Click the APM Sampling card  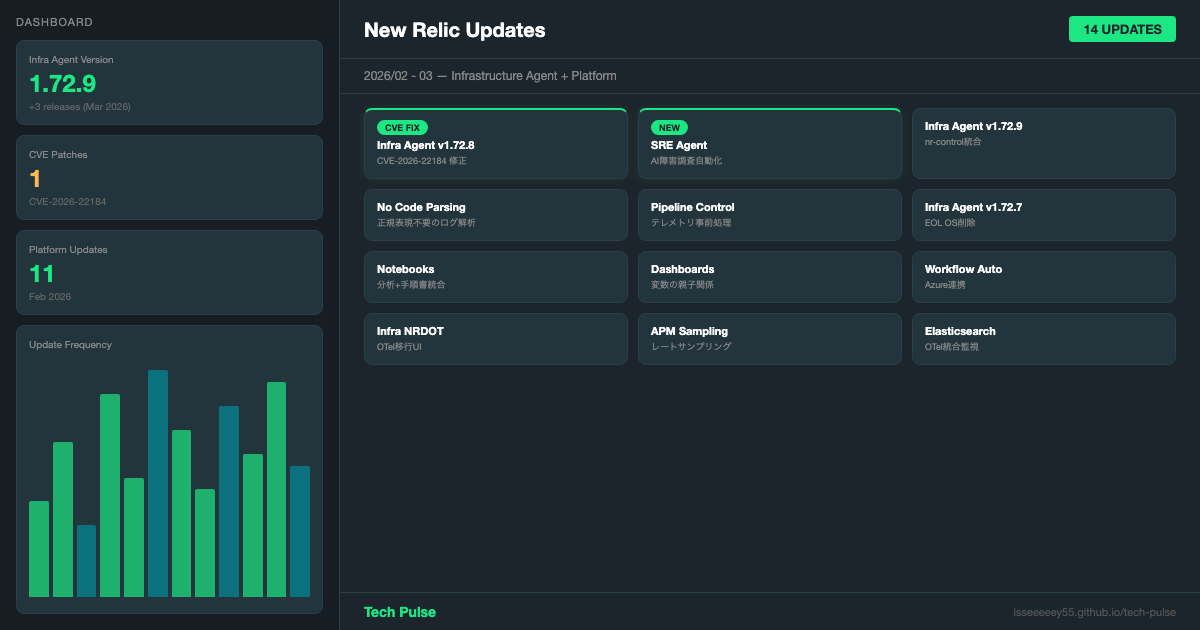tap(769, 339)
